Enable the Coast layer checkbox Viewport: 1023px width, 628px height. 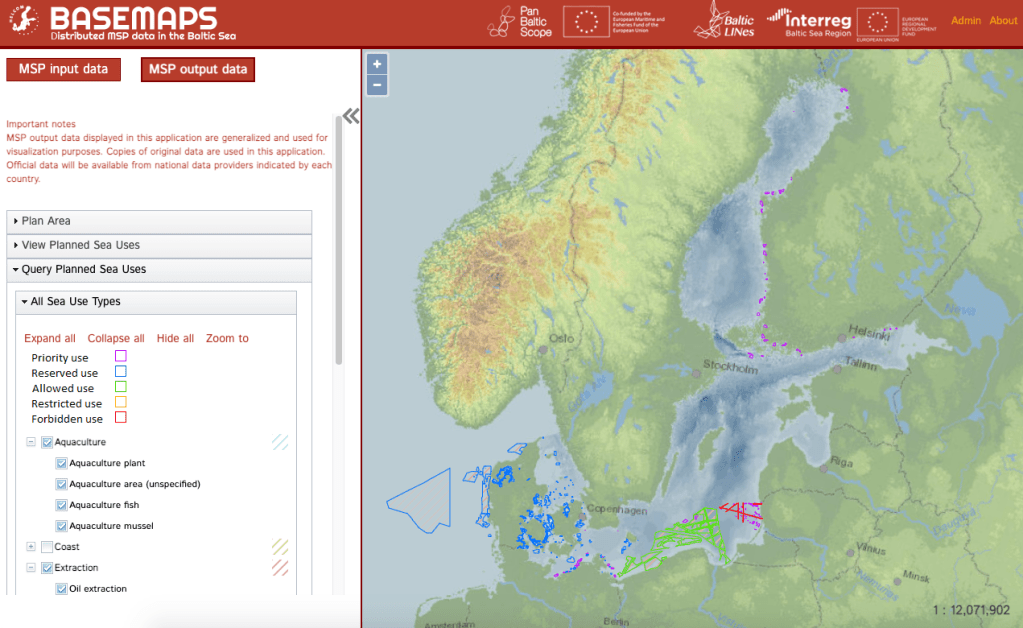point(47,547)
